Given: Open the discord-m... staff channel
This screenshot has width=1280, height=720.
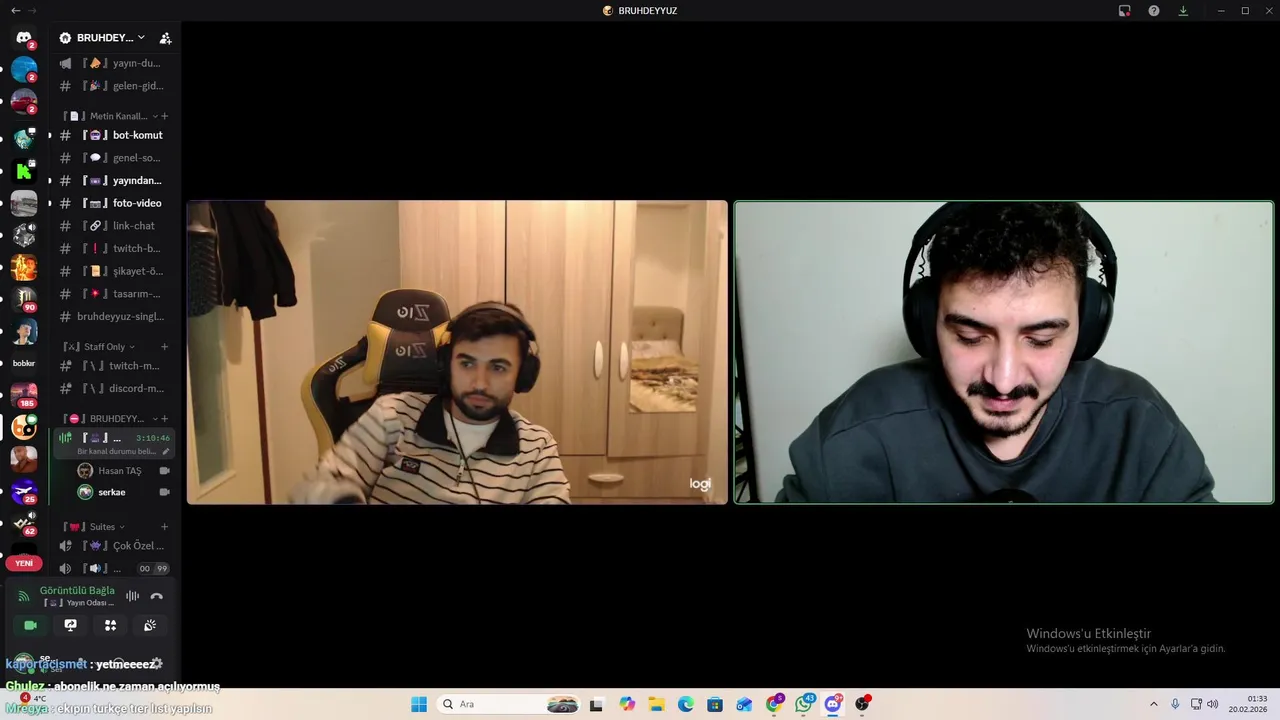Looking at the screenshot, I should click(113, 389).
